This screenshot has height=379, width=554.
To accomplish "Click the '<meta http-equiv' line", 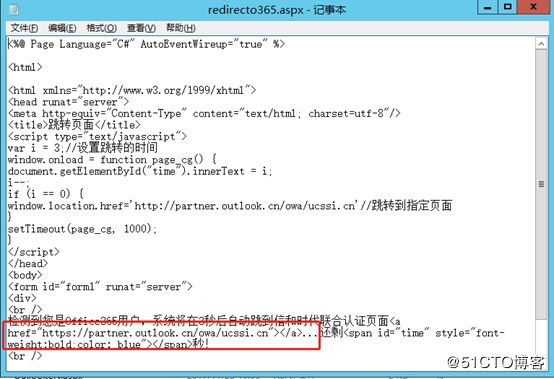I will tap(204, 114).
